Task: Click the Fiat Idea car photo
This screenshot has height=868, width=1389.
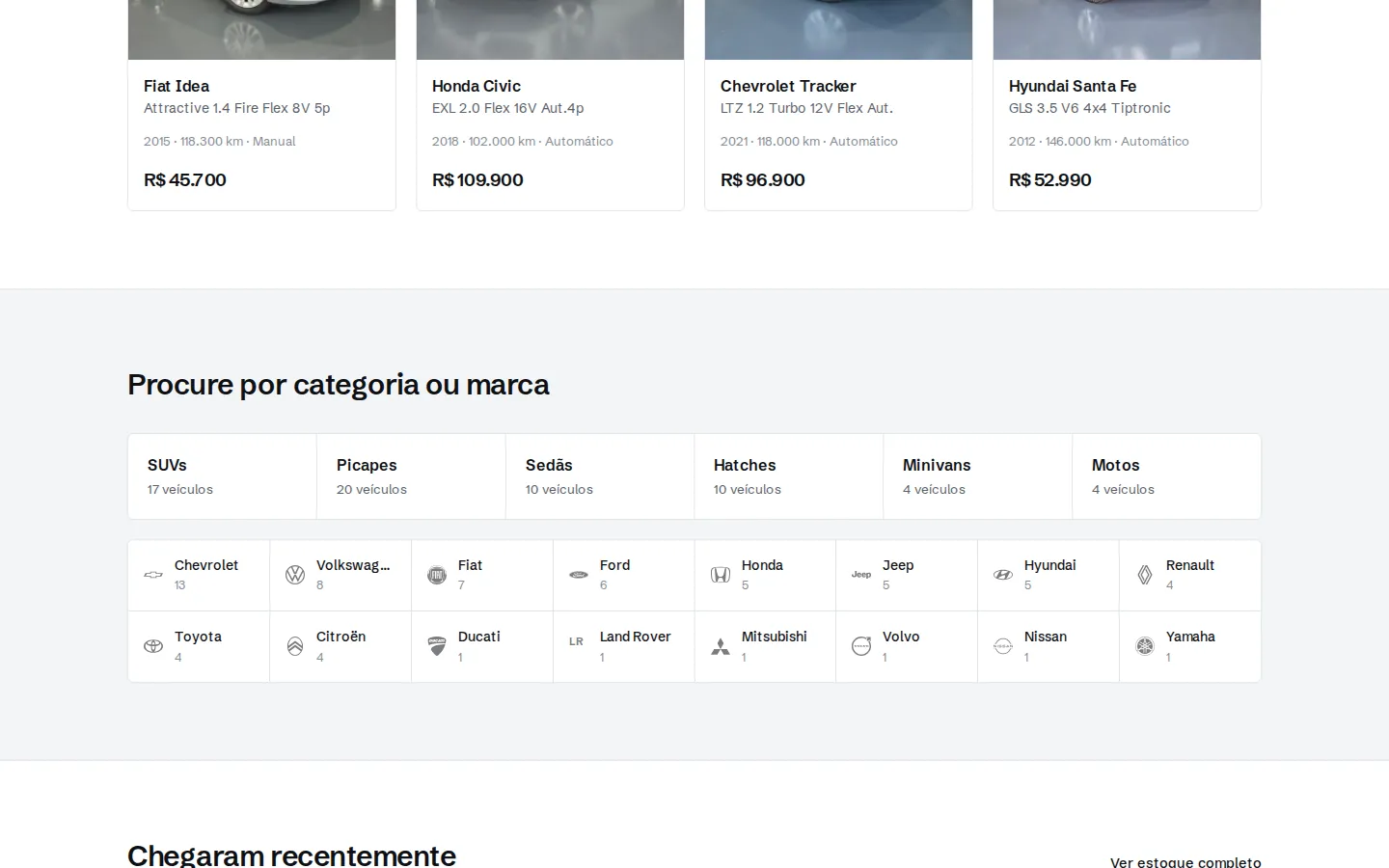Action: coord(261,29)
